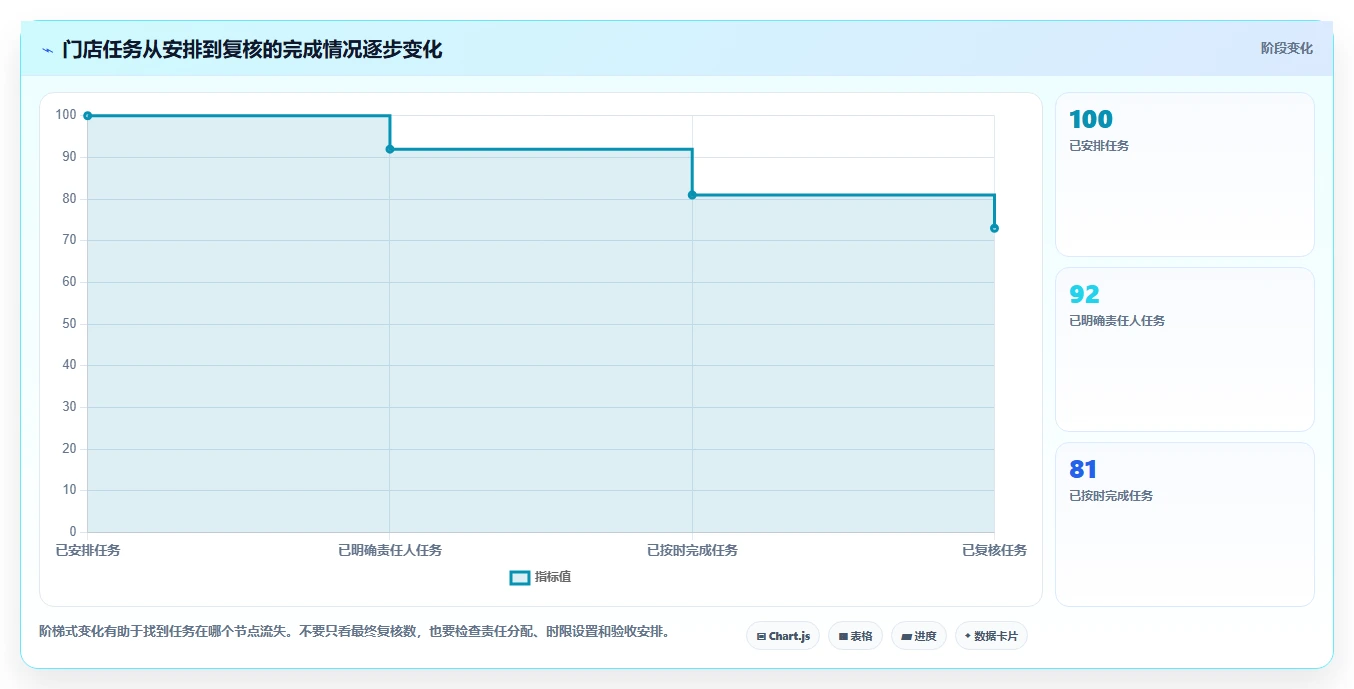Click the 已明确责任人任务 card caption

(1117, 321)
